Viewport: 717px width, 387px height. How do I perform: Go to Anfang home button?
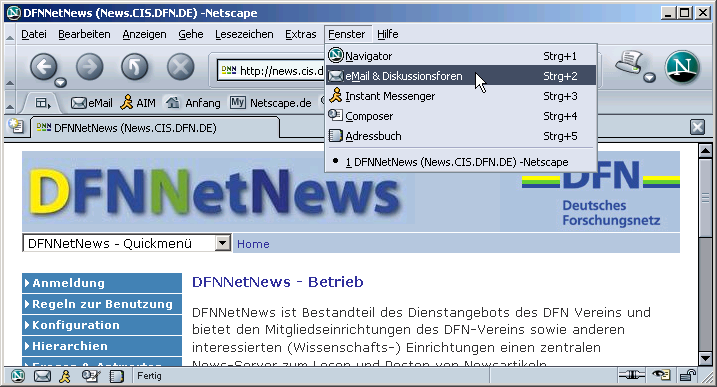pyautogui.click(x=193, y=103)
